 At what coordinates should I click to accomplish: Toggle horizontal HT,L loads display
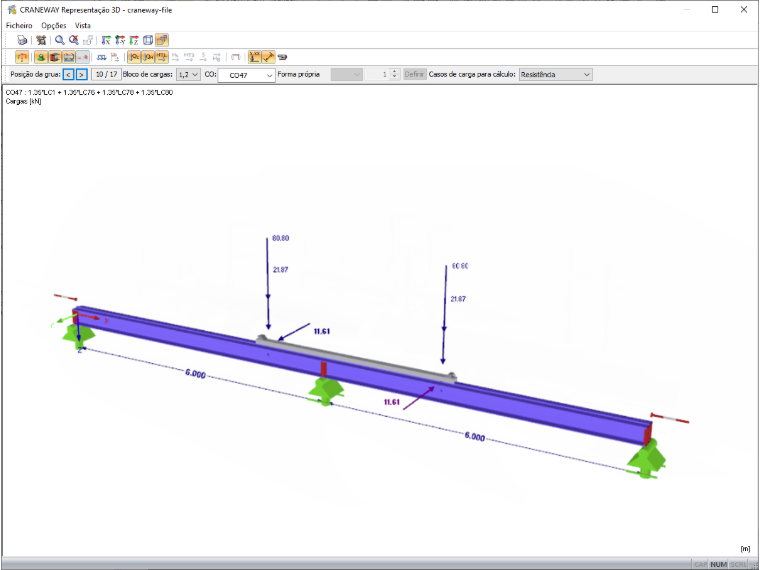point(162,57)
